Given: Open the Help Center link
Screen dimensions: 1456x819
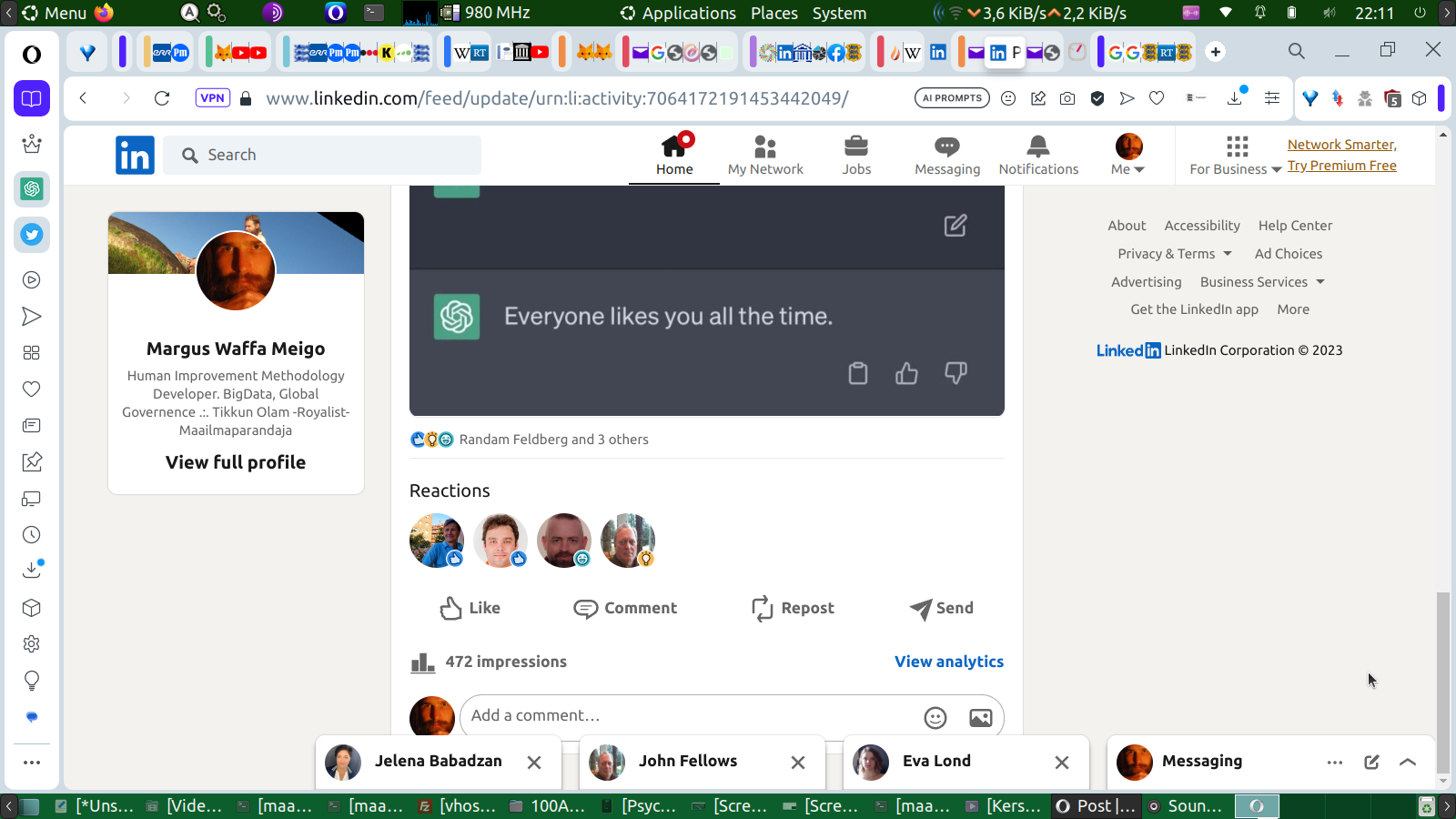Looking at the screenshot, I should point(1295,226).
